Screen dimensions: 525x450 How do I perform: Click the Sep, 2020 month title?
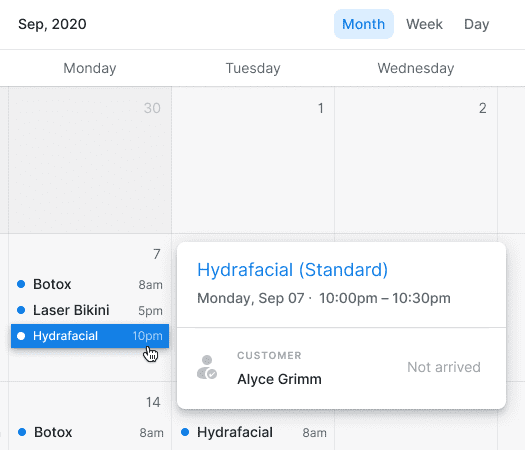pos(52,24)
